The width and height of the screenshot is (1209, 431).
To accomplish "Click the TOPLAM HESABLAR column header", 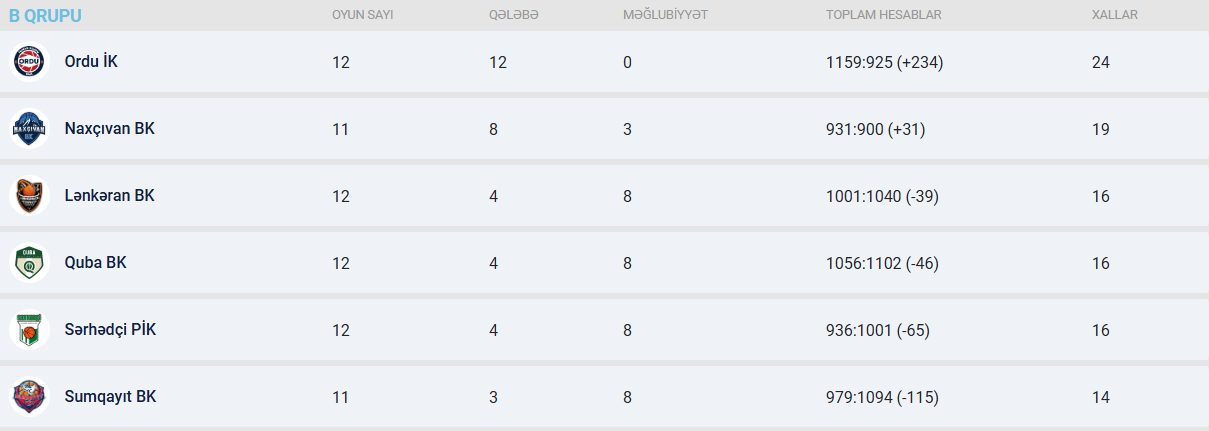I will (x=883, y=15).
